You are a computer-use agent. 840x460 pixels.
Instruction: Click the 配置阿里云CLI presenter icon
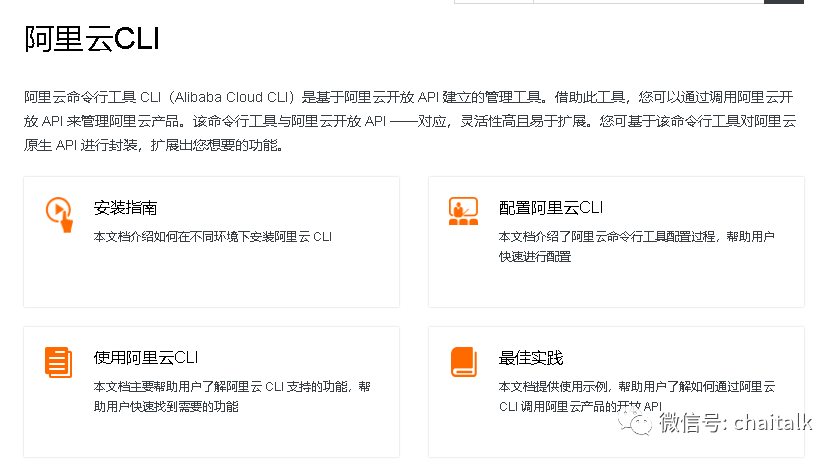click(x=463, y=211)
